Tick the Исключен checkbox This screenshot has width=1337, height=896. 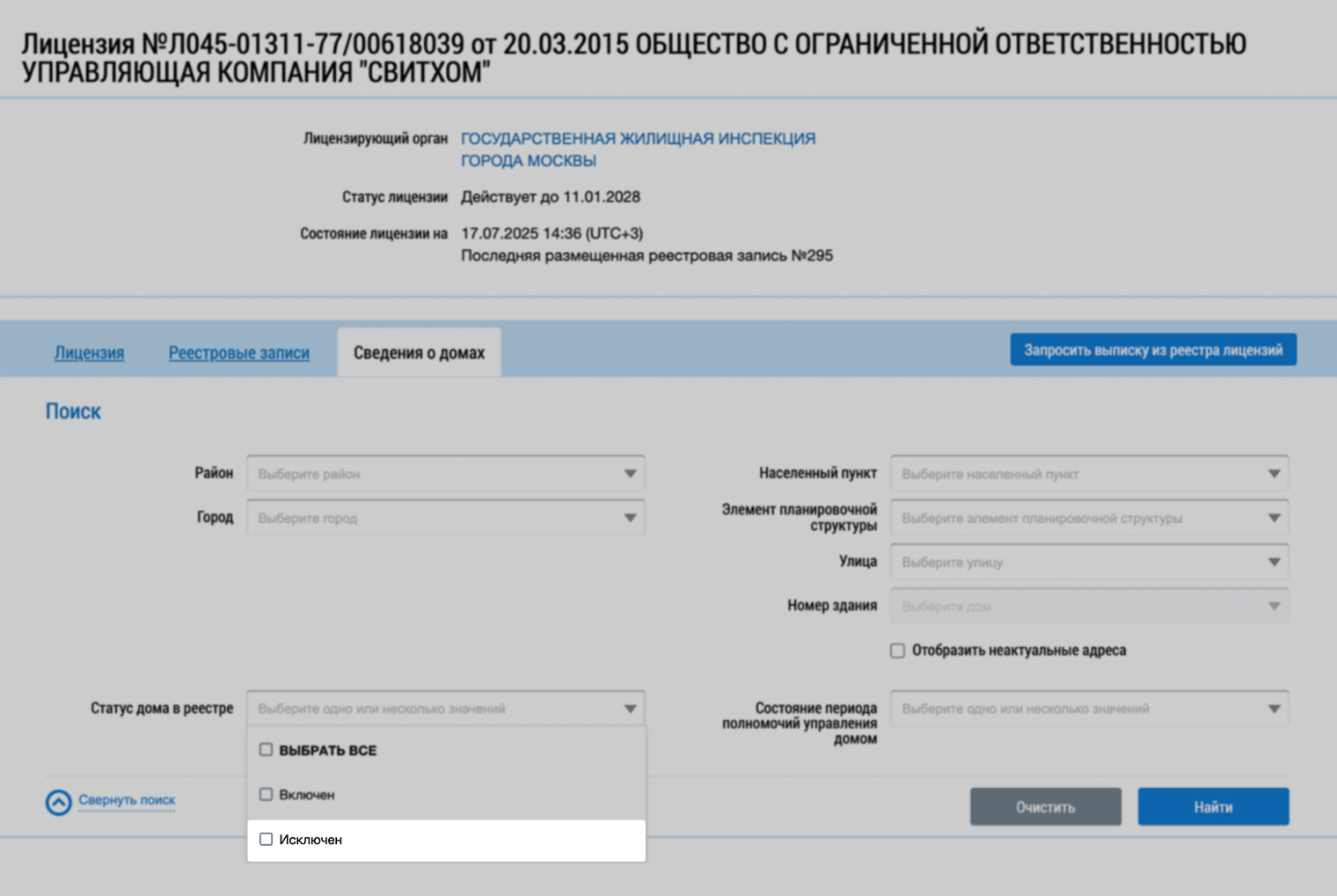(266, 839)
